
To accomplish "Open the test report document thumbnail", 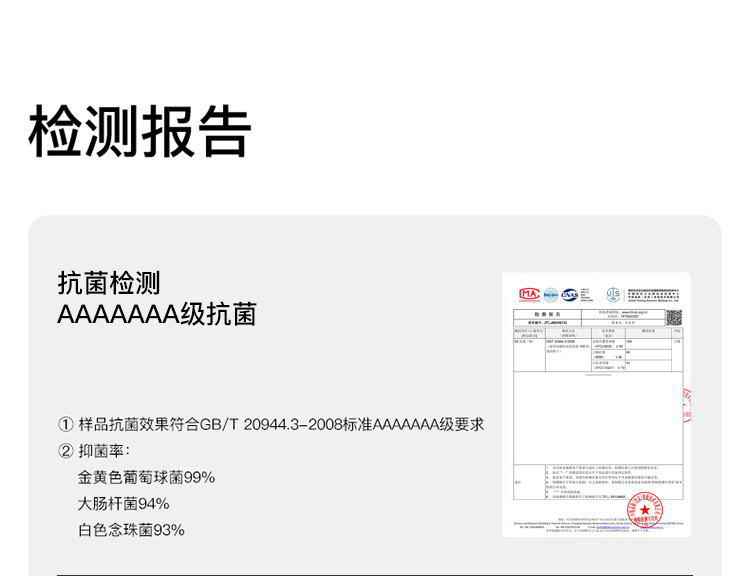I will click(597, 404).
